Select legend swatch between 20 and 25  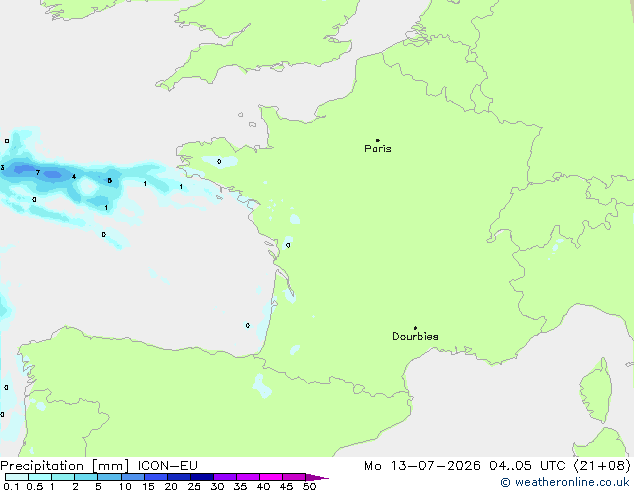click(x=179, y=477)
